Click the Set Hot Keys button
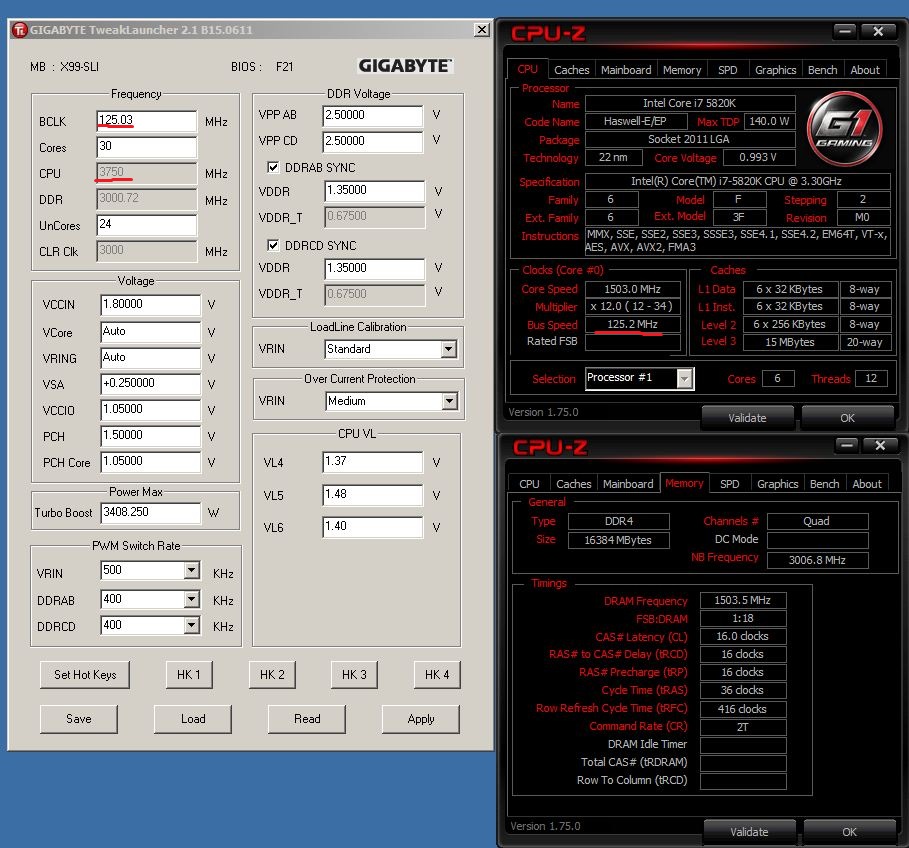 85,675
